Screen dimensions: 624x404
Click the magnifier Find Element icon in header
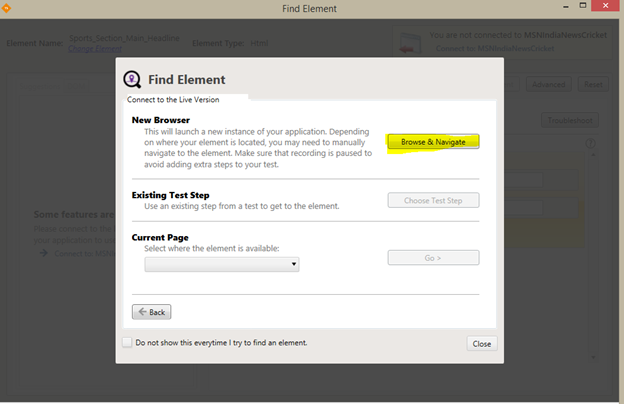132,80
